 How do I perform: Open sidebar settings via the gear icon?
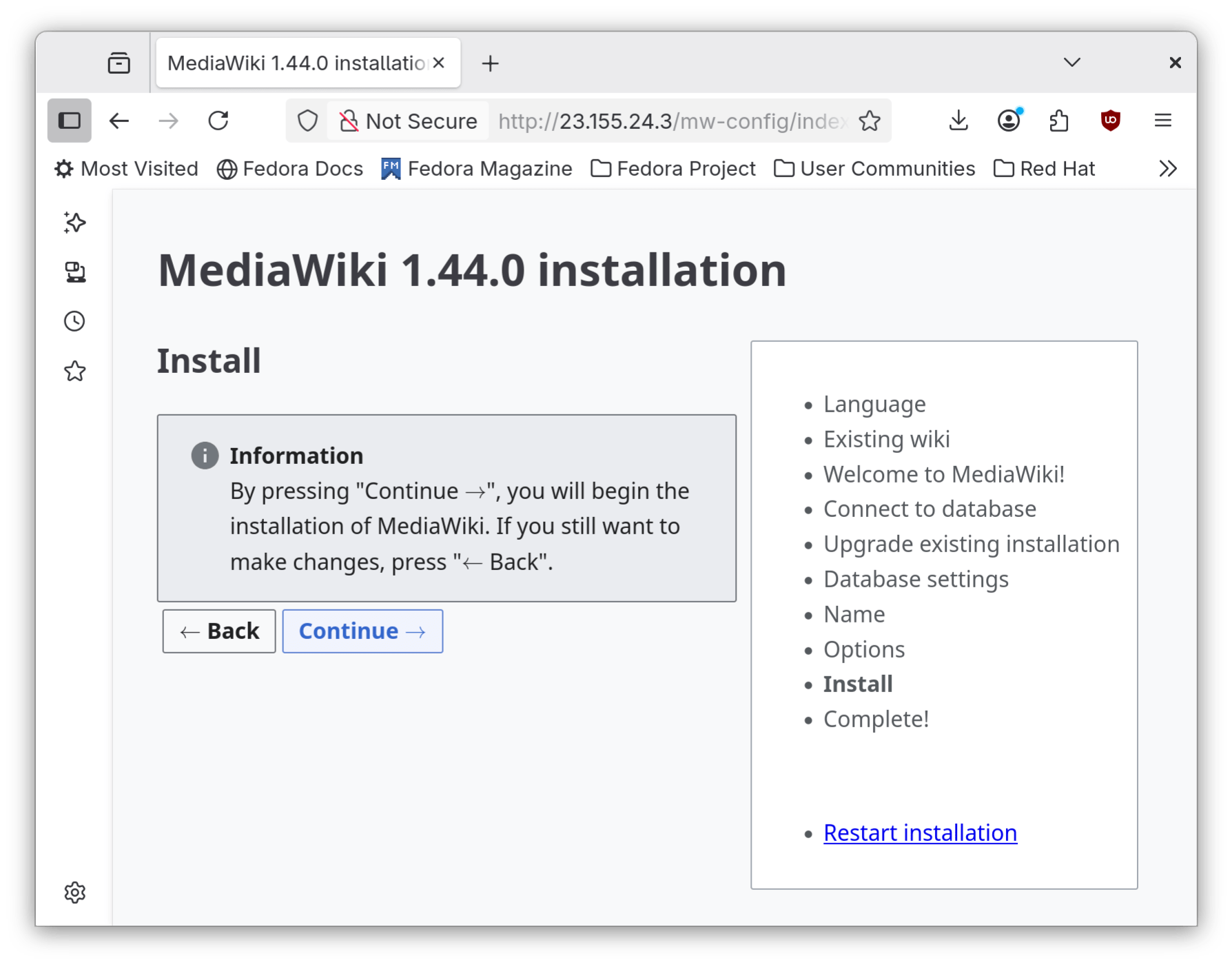(74, 893)
